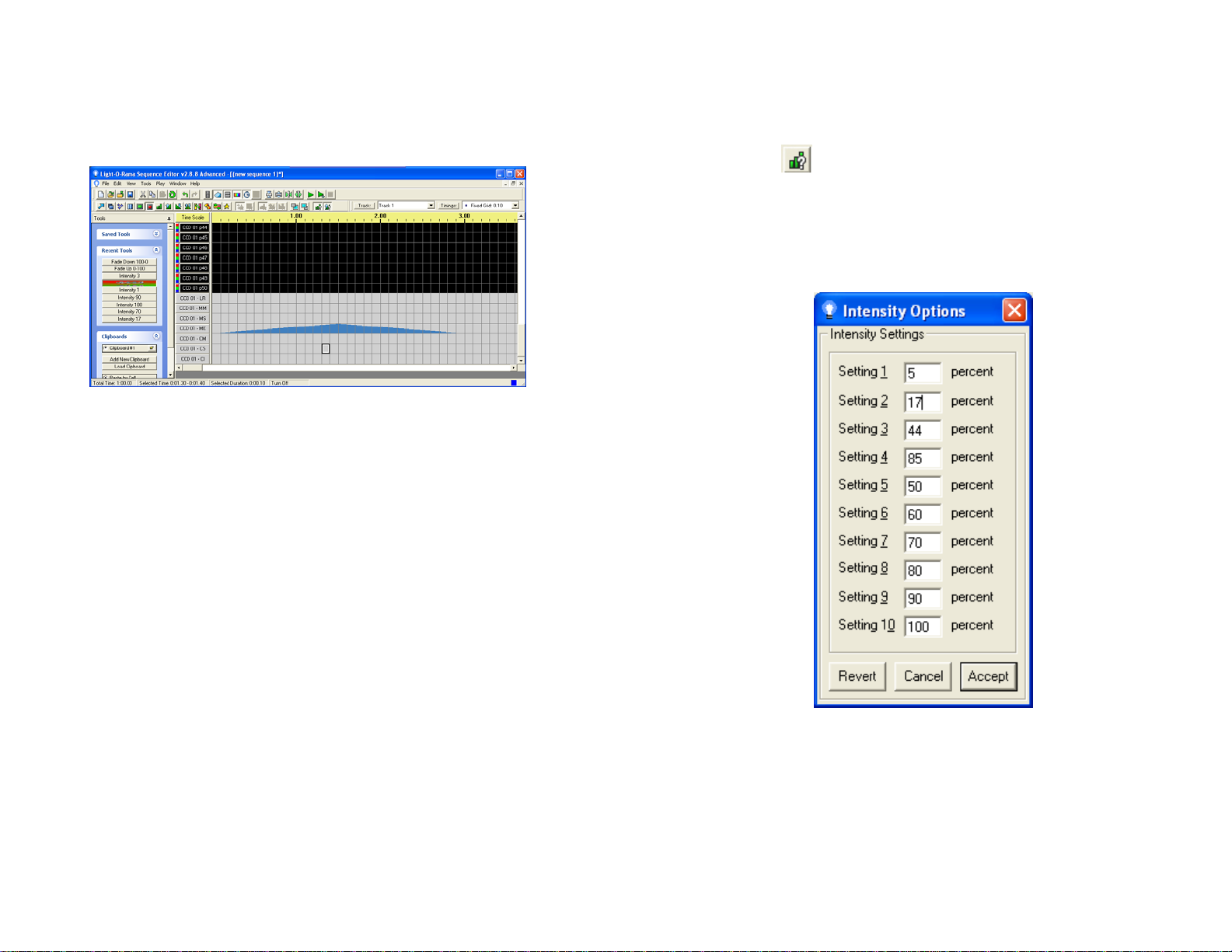The image size is (1232, 952).
Task: Click the CCD 01 - ME channel button
Action: coord(193,329)
